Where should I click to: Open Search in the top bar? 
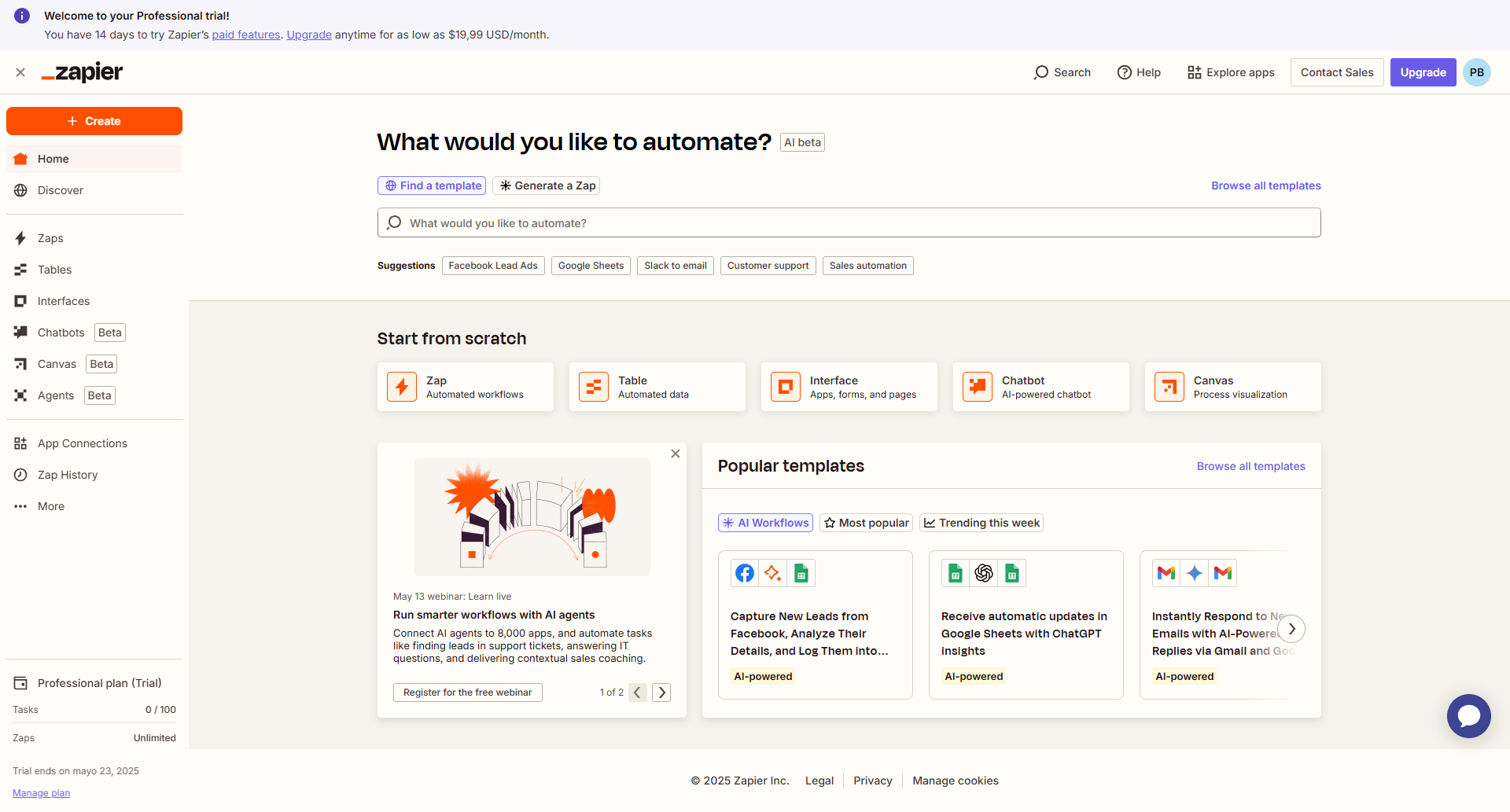1062,72
